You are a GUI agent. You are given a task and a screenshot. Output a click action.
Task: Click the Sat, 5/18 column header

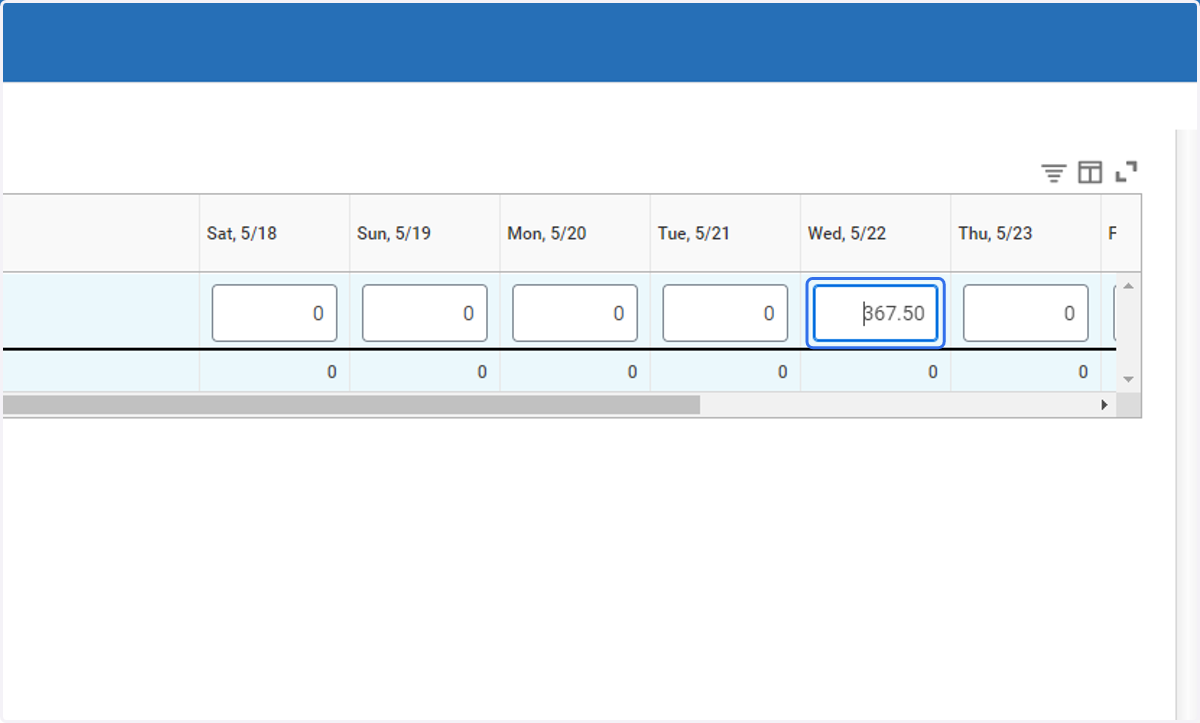point(274,233)
